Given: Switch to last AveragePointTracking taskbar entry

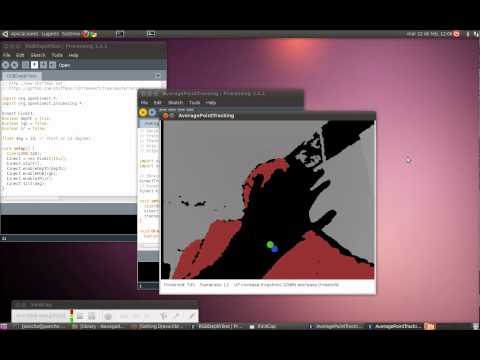Looking at the screenshot, I should pyautogui.click(x=395, y=326).
